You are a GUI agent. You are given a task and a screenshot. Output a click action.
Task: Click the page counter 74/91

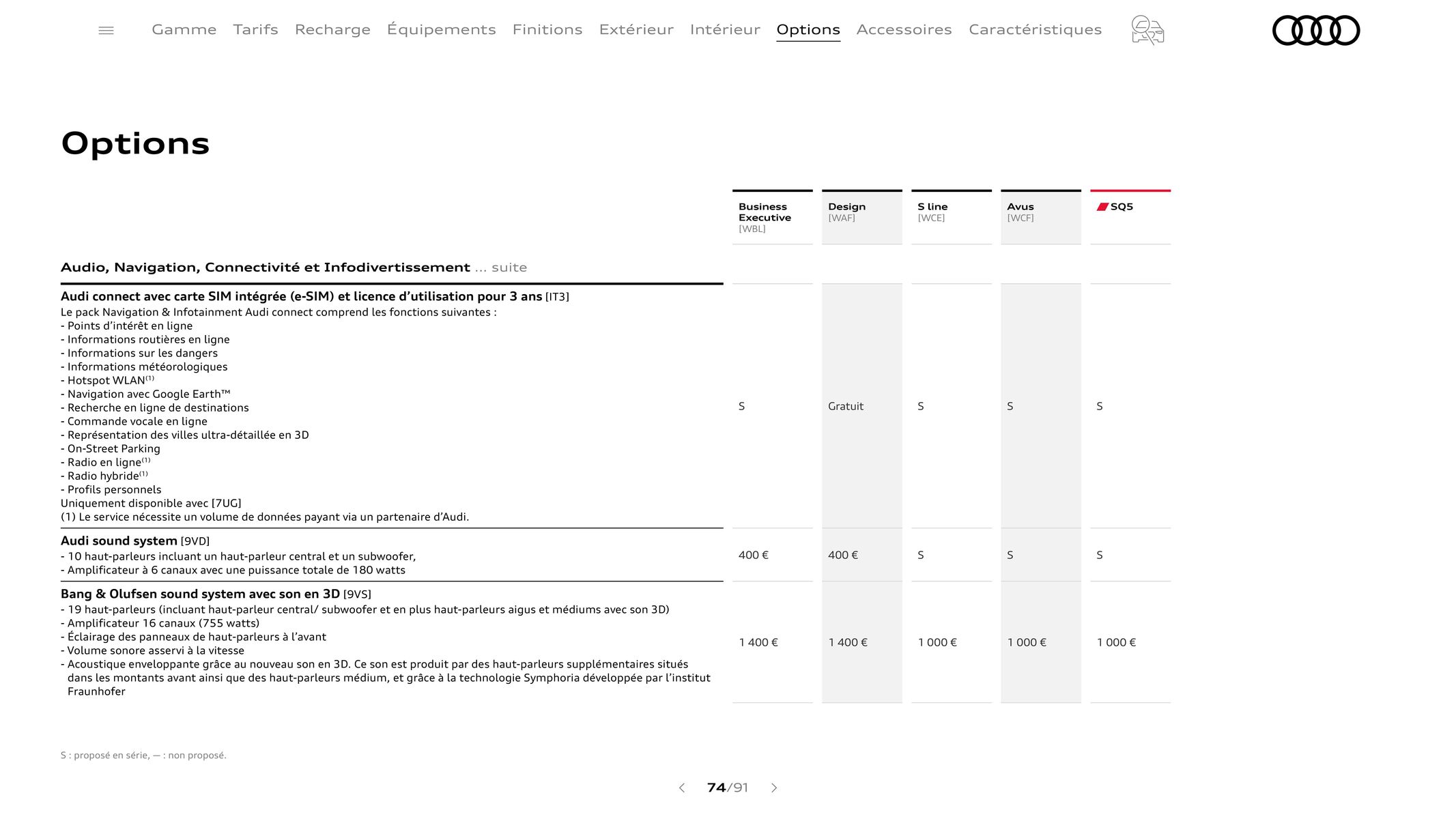coord(728,788)
